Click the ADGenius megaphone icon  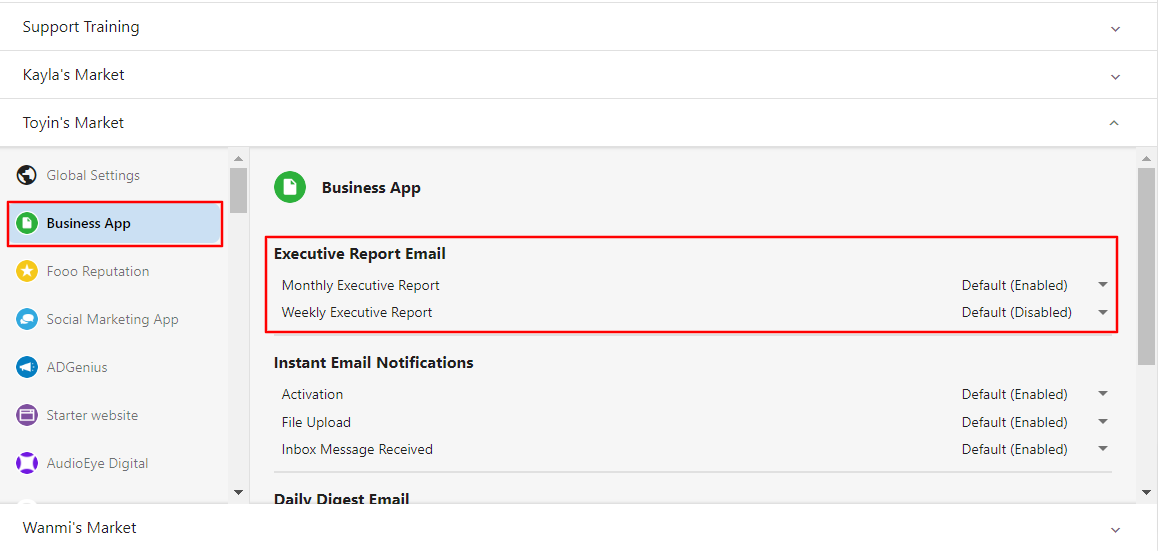pyautogui.click(x=27, y=367)
